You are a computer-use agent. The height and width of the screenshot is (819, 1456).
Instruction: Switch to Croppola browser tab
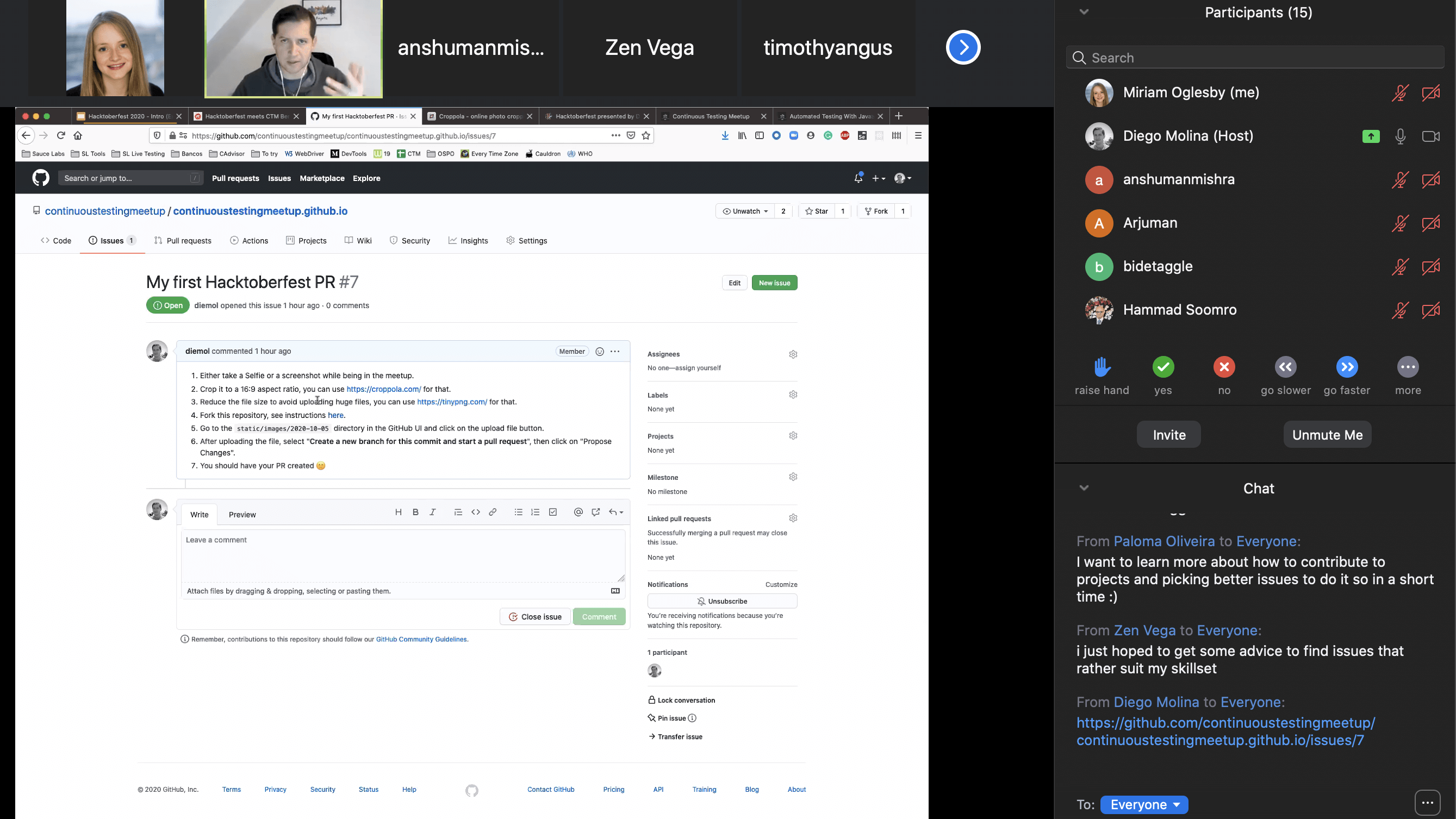click(480, 116)
